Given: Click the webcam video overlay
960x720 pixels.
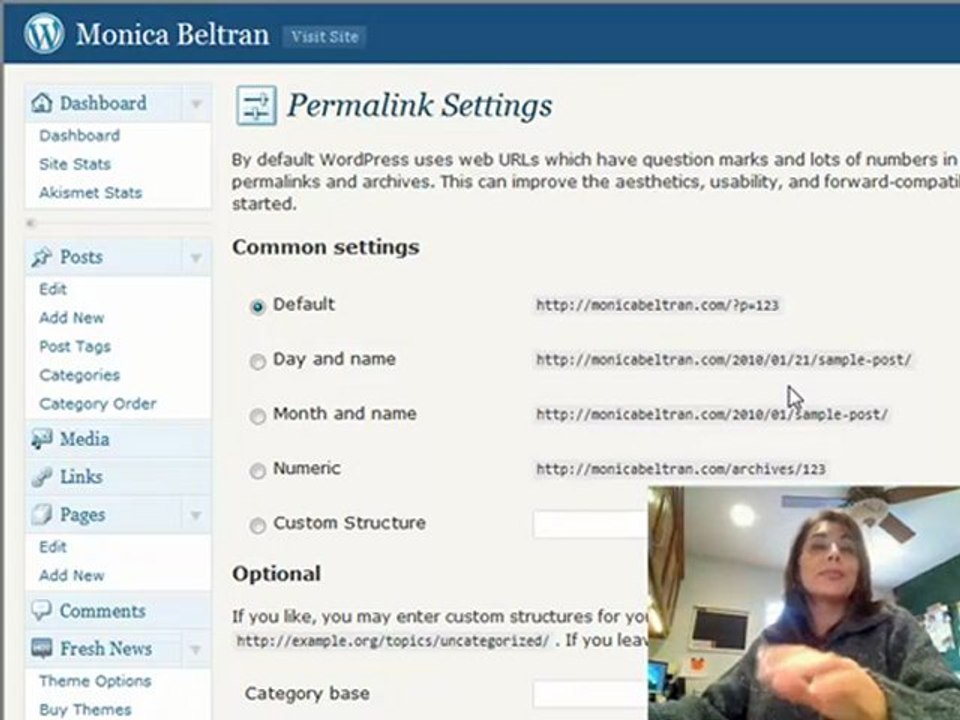Looking at the screenshot, I should [x=804, y=603].
